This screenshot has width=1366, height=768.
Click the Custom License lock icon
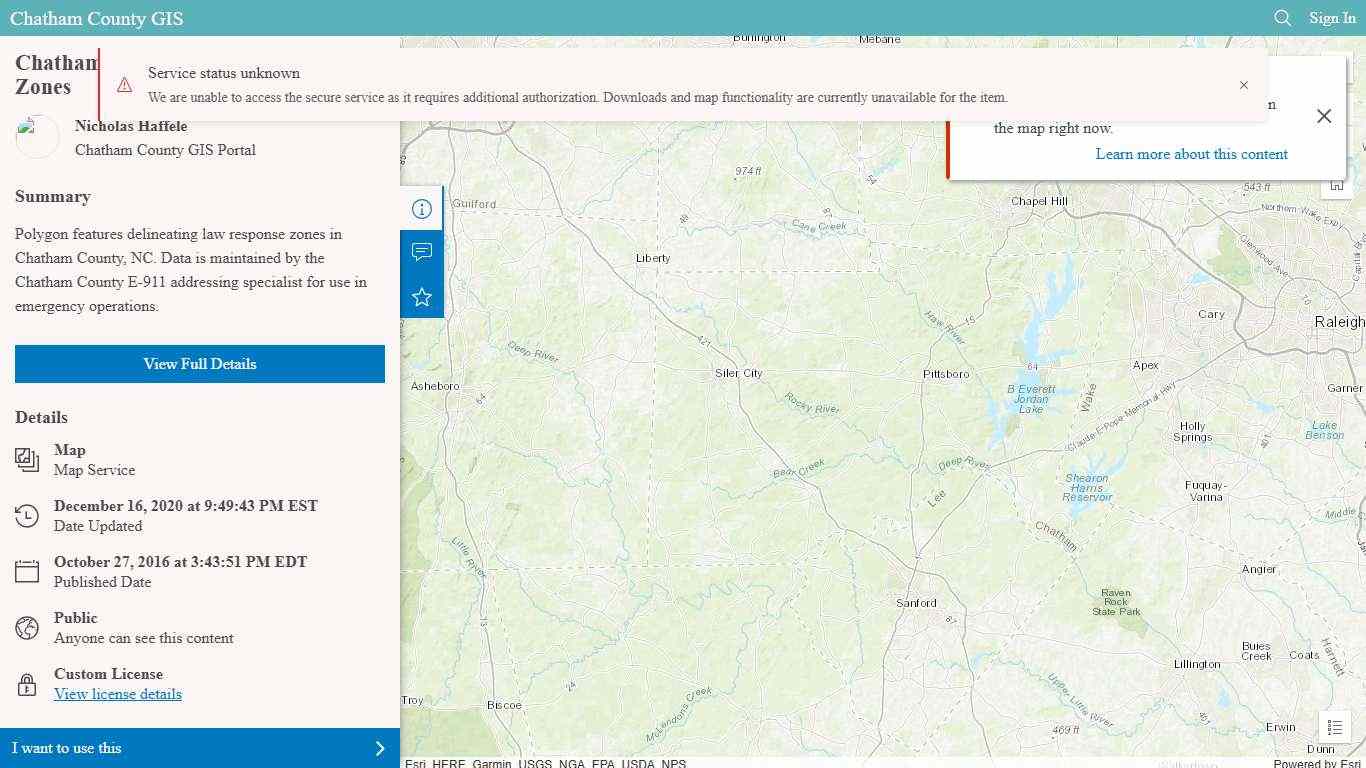[27, 684]
